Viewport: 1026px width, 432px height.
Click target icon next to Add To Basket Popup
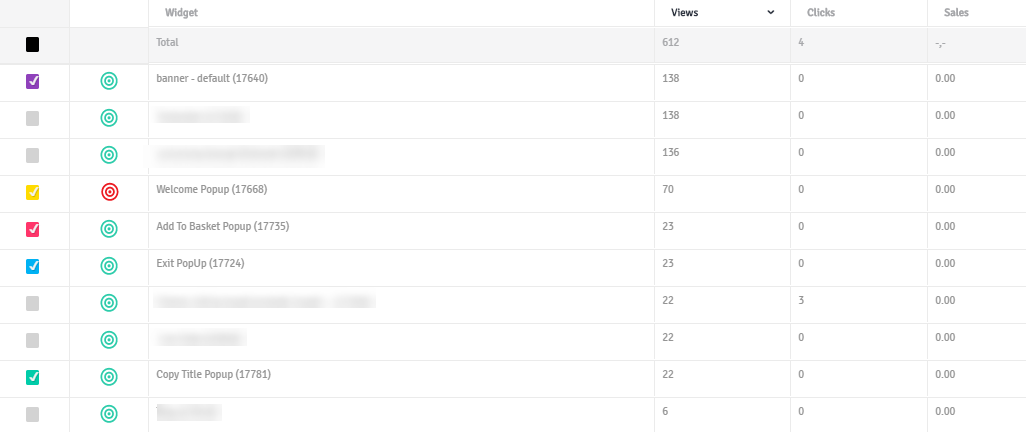pos(109,229)
